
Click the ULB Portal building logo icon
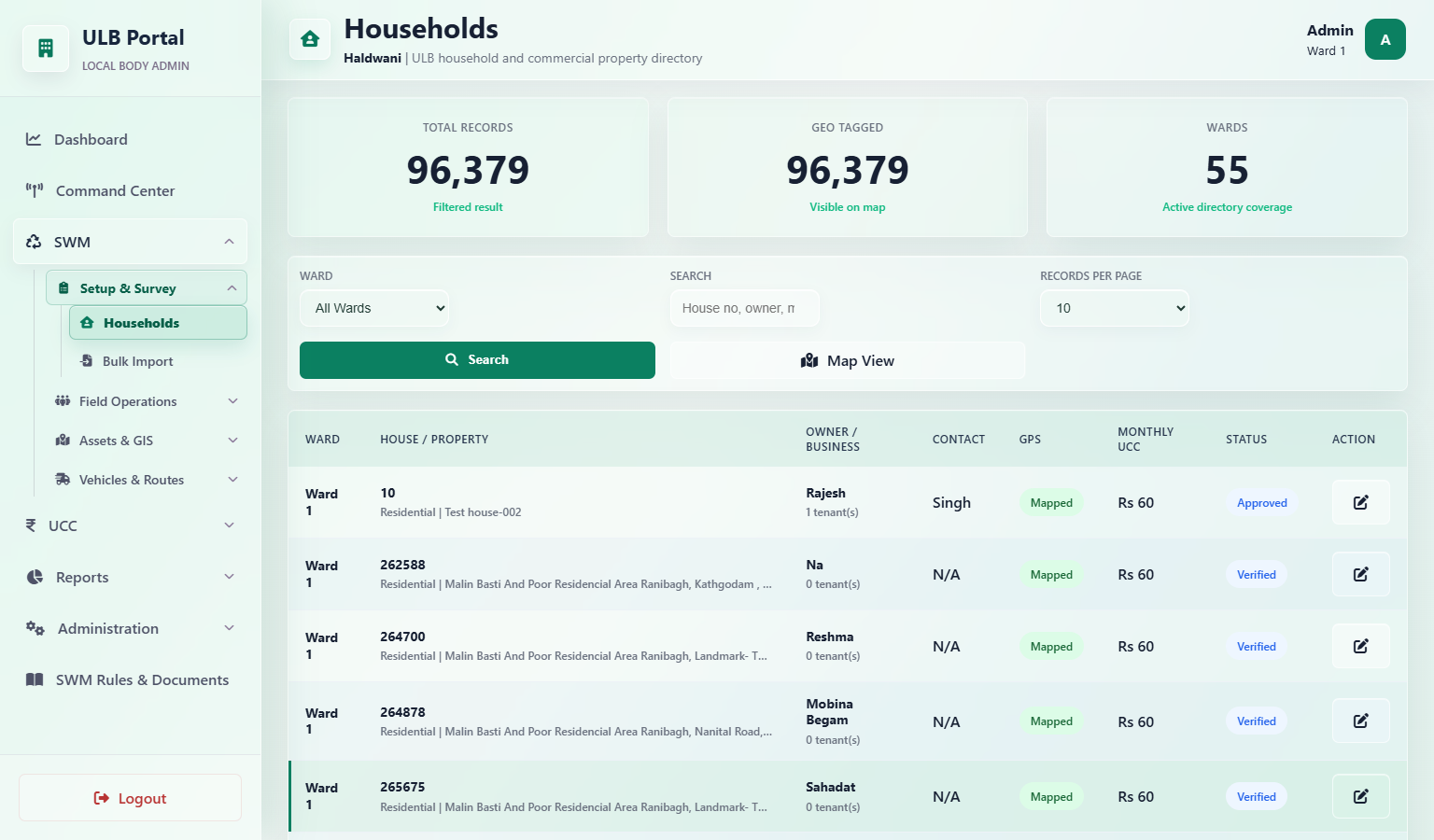tap(46, 49)
